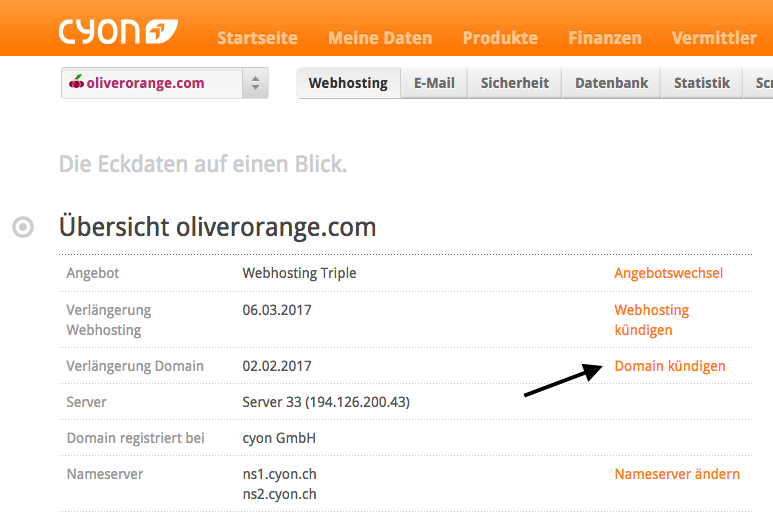The width and height of the screenshot is (773, 517).
Task: Open the Datenbank tab
Action: point(611,83)
